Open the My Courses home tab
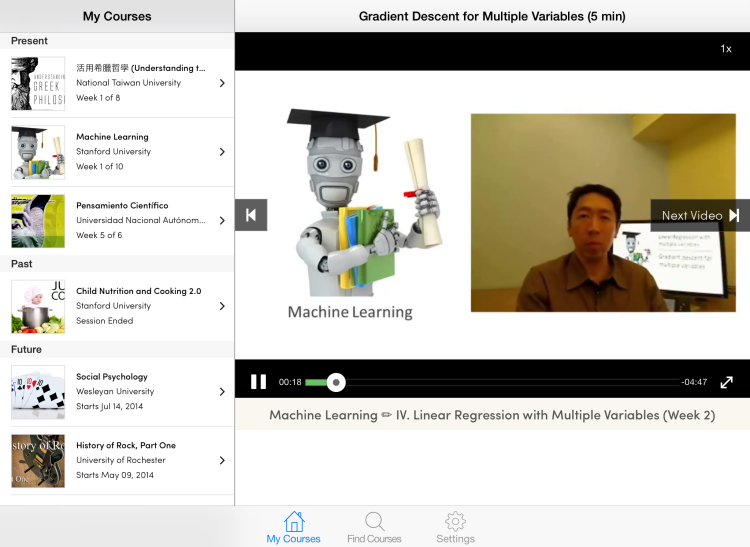The height and width of the screenshot is (547, 750). pos(293,527)
